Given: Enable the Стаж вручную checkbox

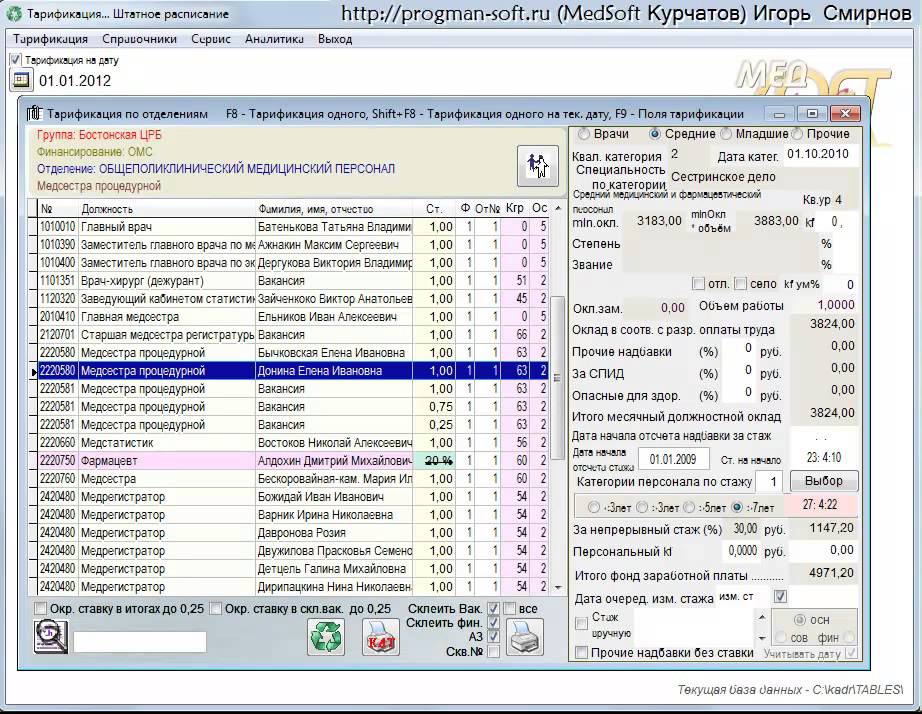Looking at the screenshot, I should tap(581, 623).
